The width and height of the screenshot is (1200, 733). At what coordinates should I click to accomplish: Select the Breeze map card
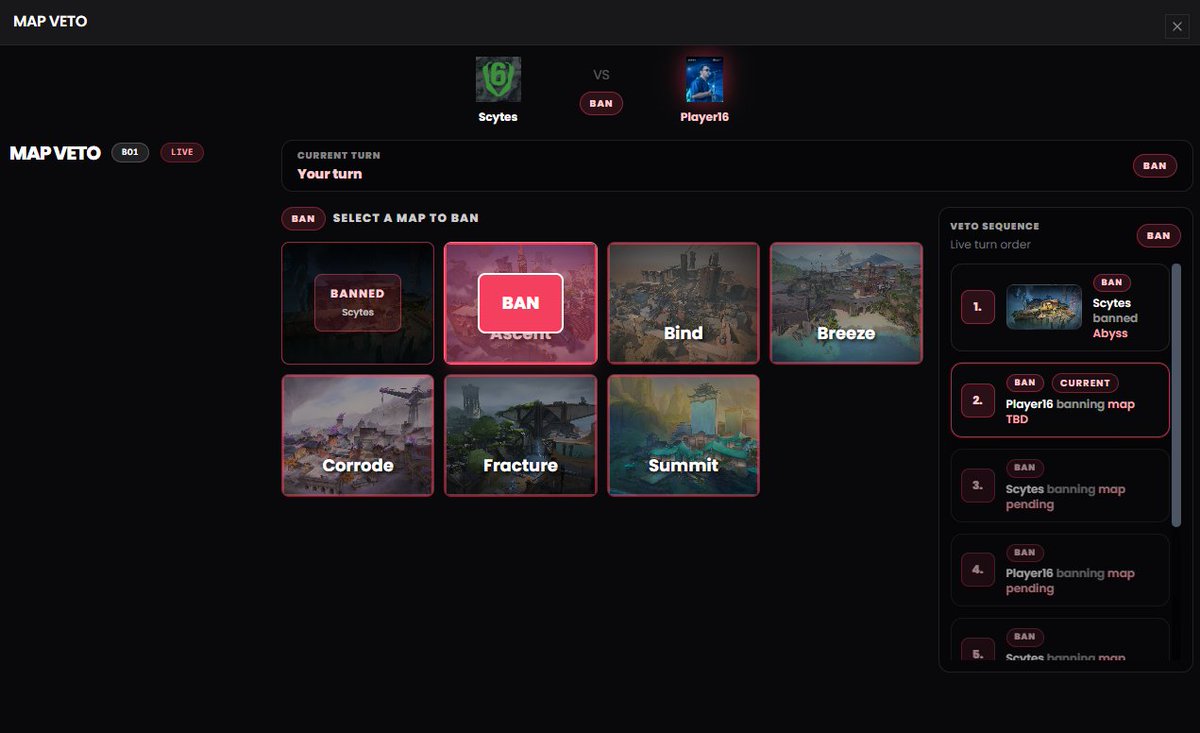coord(846,303)
